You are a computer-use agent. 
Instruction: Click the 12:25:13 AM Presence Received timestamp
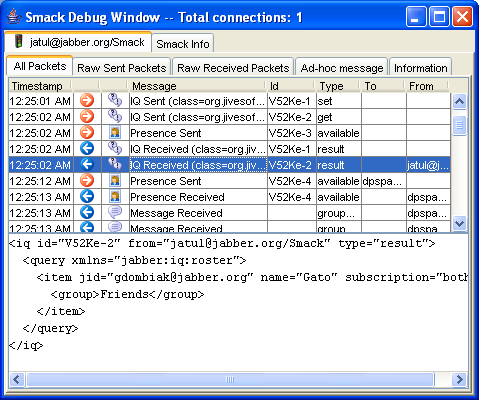click(x=40, y=197)
